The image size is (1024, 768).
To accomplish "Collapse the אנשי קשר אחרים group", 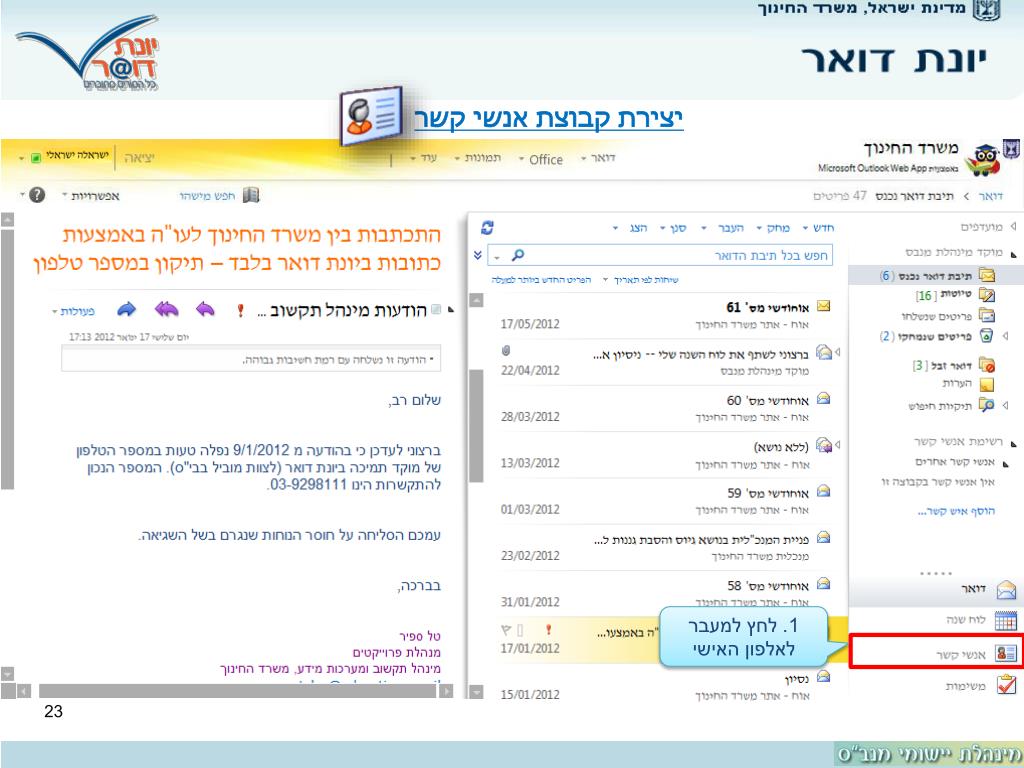I will click(1006, 464).
